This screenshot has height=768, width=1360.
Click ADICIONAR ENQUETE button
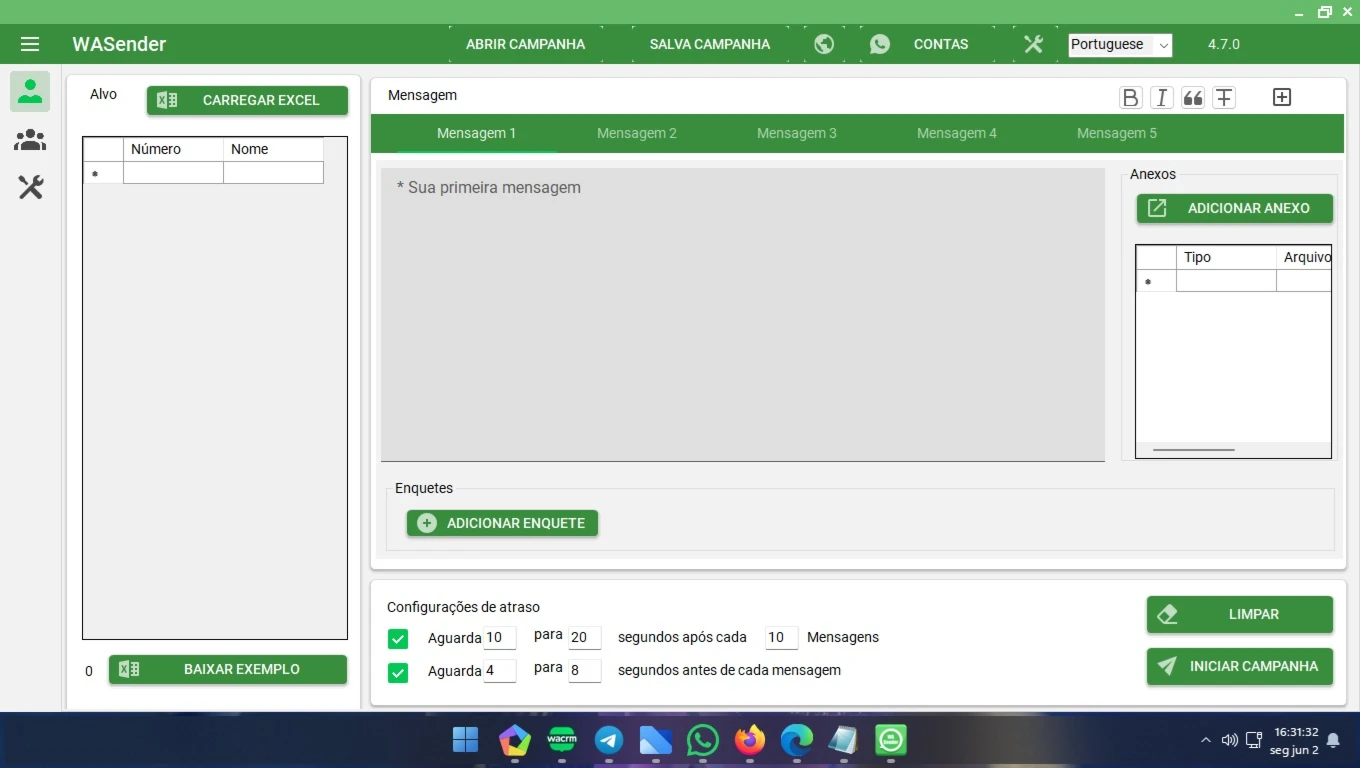502,523
